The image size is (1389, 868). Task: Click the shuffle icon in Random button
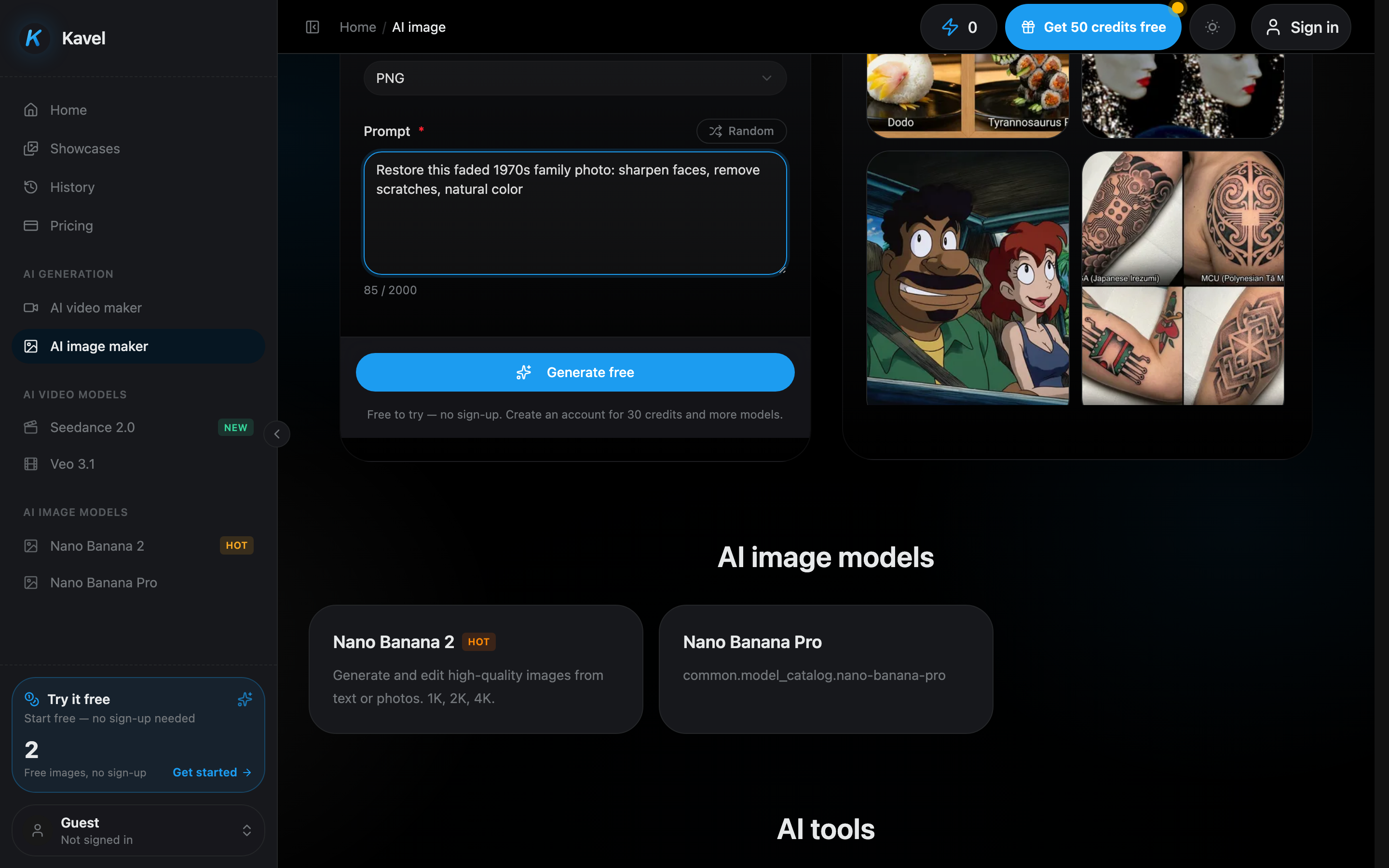(x=715, y=131)
